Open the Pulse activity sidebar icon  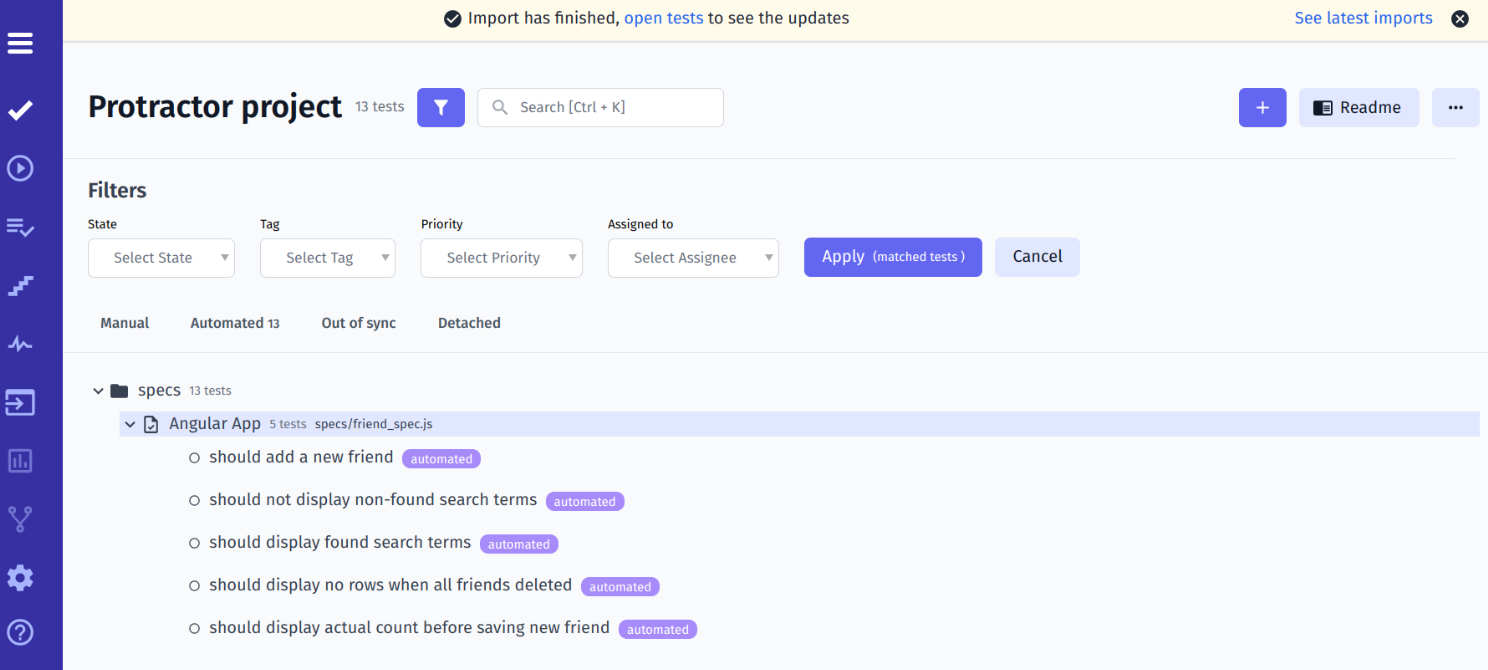[20, 345]
